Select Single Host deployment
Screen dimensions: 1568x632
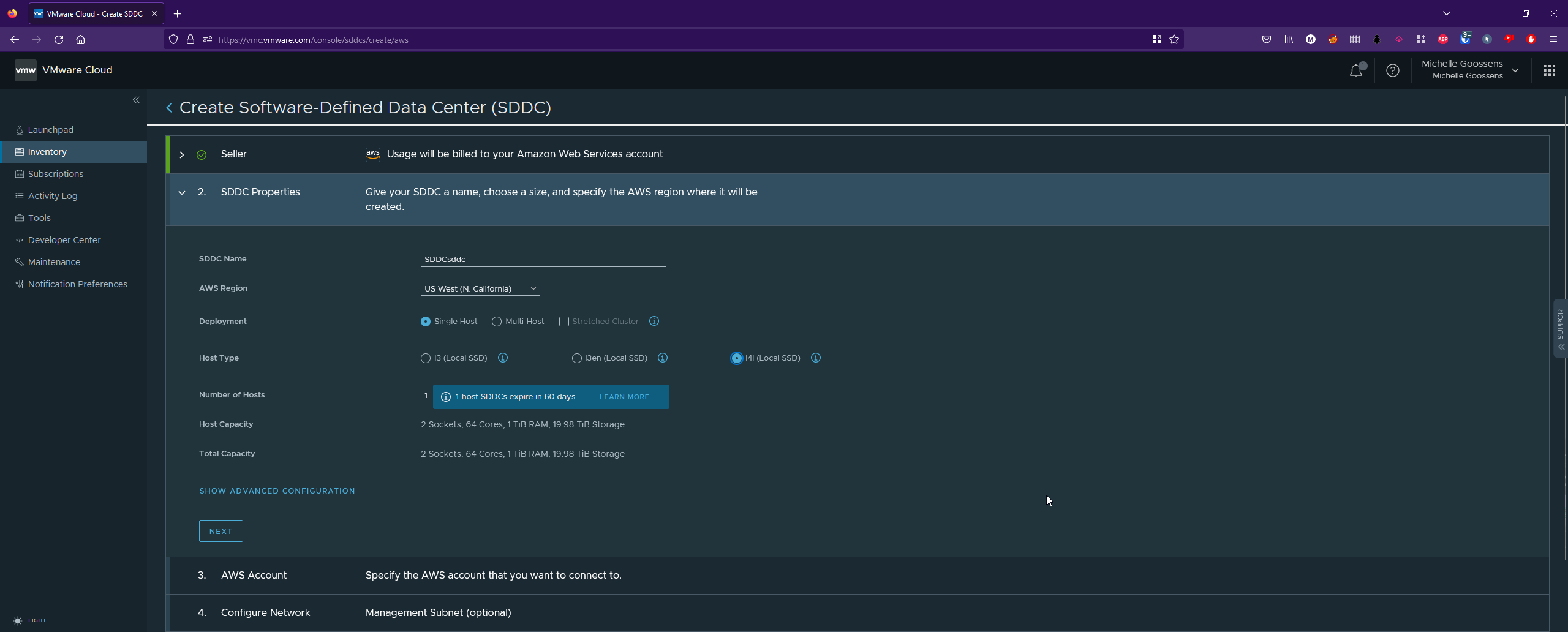pyautogui.click(x=426, y=322)
